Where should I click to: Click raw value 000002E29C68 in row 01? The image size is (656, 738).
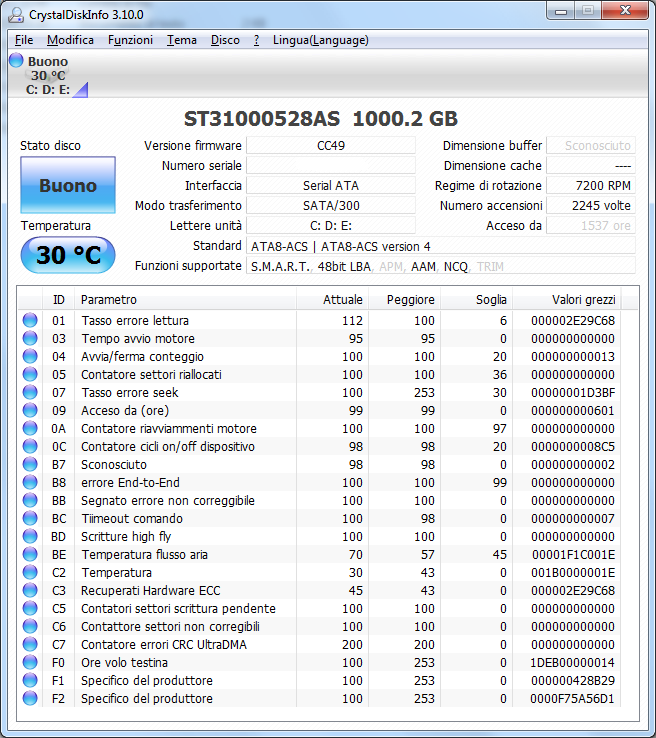tap(573, 321)
